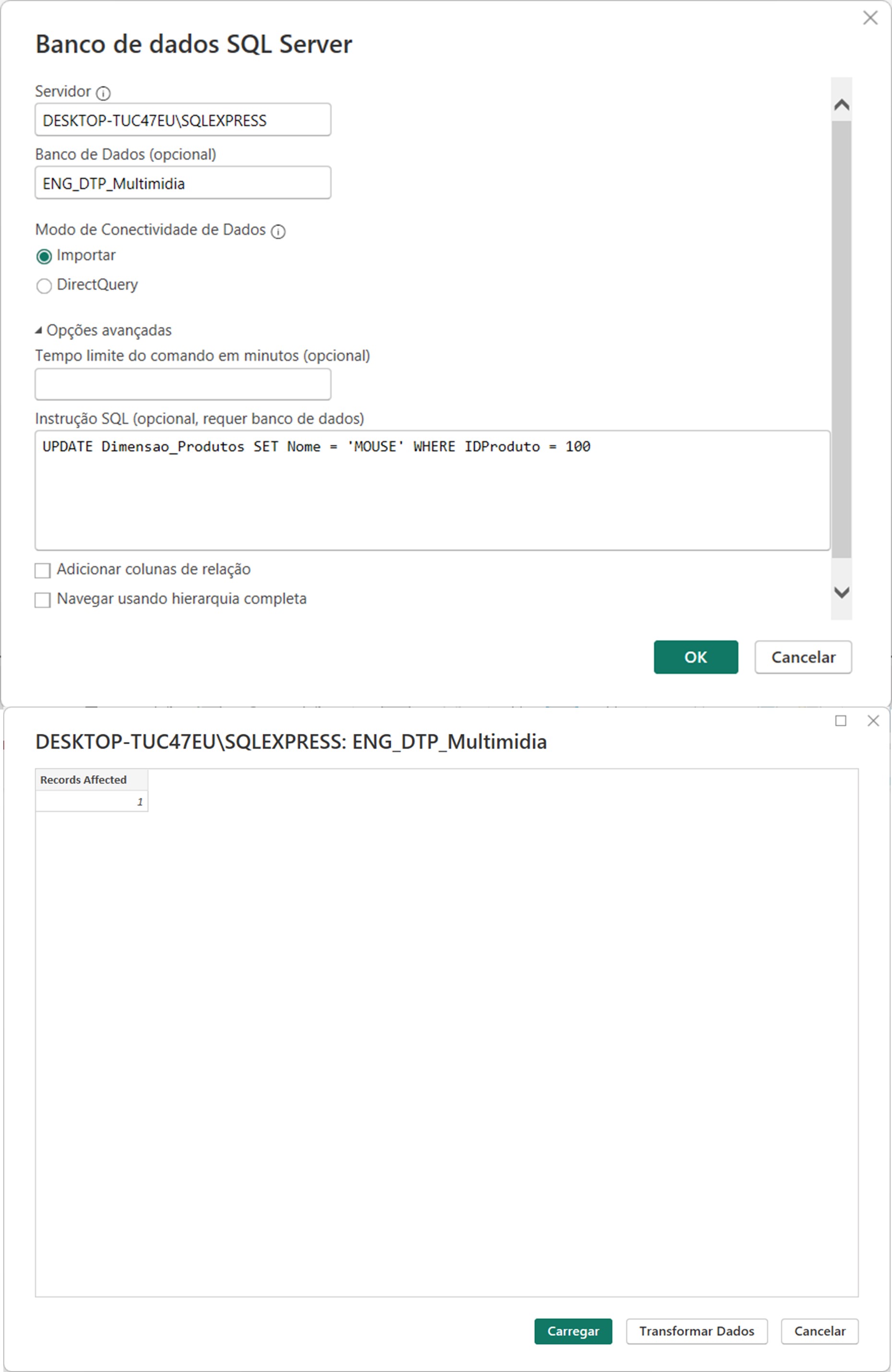892x1372 pixels.
Task: Click the command timeout input field
Action: coord(183,384)
